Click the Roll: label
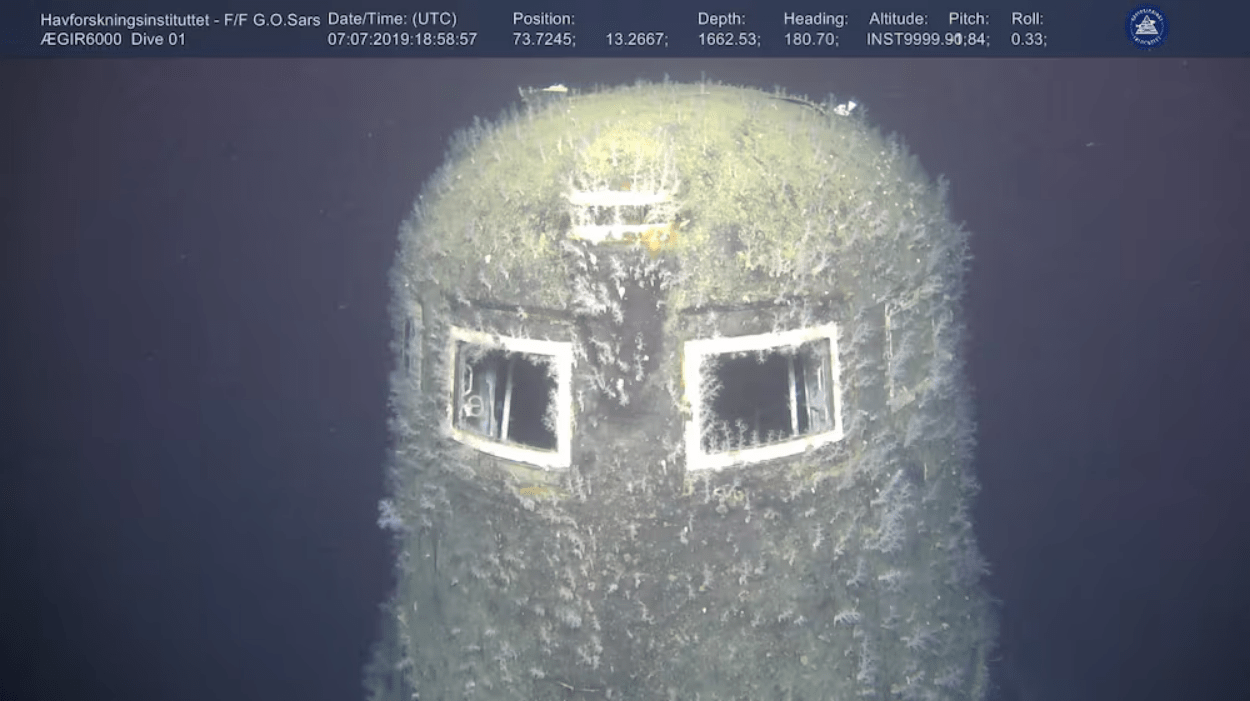The height and width of the screenshot is (701, 1250). point(1027,19)
